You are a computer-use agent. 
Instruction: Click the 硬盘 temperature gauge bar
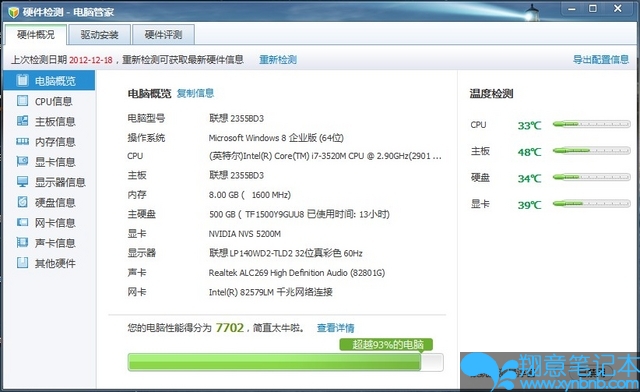(591, 177)
